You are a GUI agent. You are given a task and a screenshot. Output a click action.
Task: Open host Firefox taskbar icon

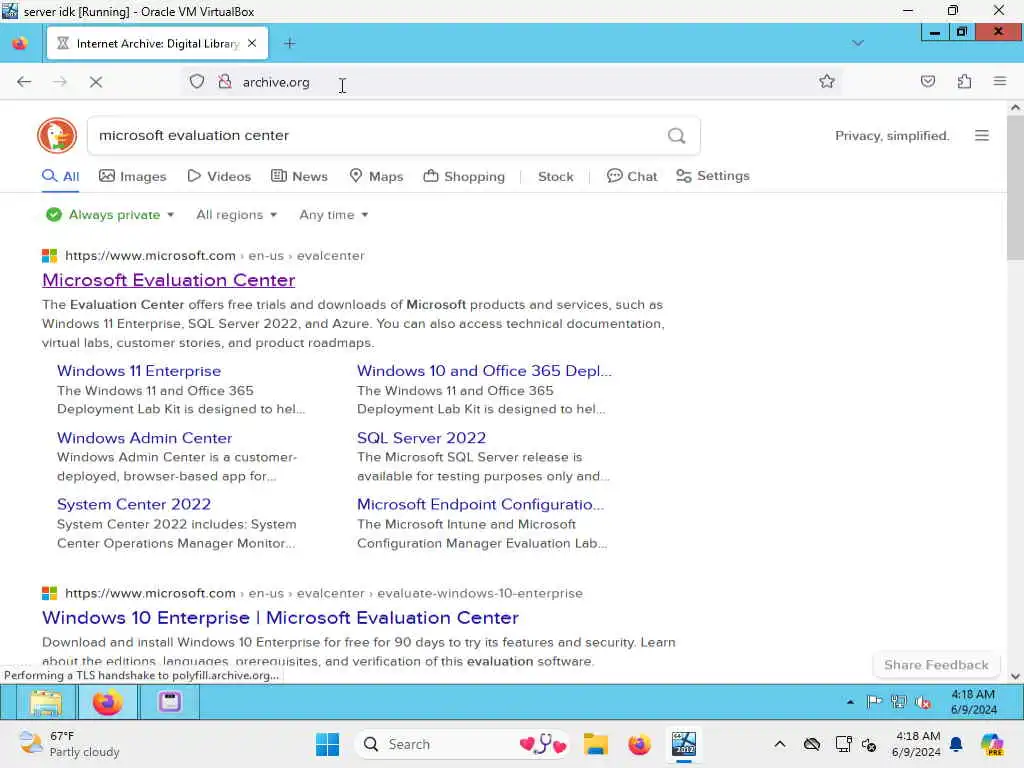click(x=639, y=744)
